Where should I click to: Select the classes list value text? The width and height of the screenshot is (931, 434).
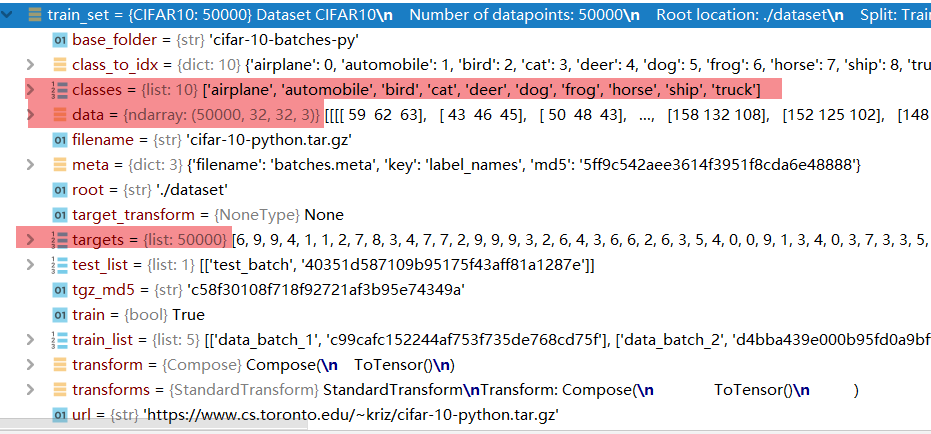click(482, 90)
